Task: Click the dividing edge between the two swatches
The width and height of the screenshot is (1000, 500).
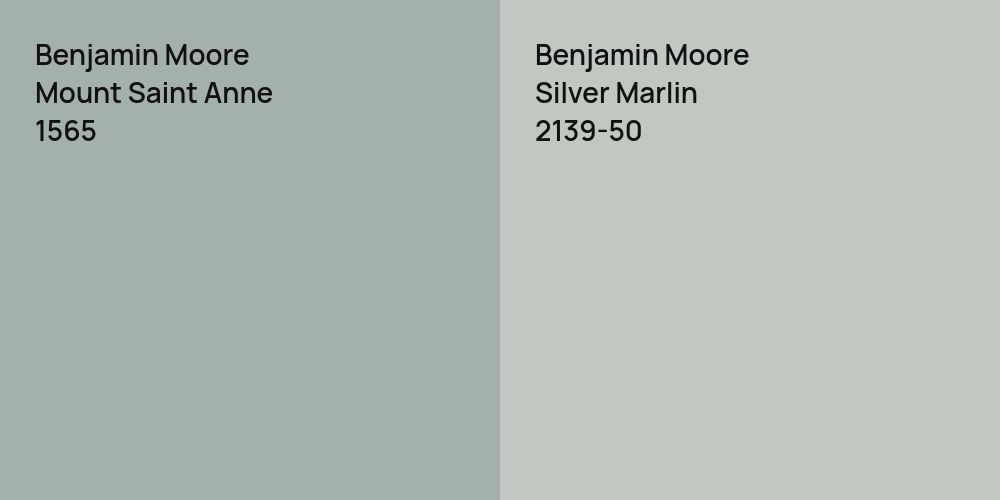Action: [x=500, y=250]
